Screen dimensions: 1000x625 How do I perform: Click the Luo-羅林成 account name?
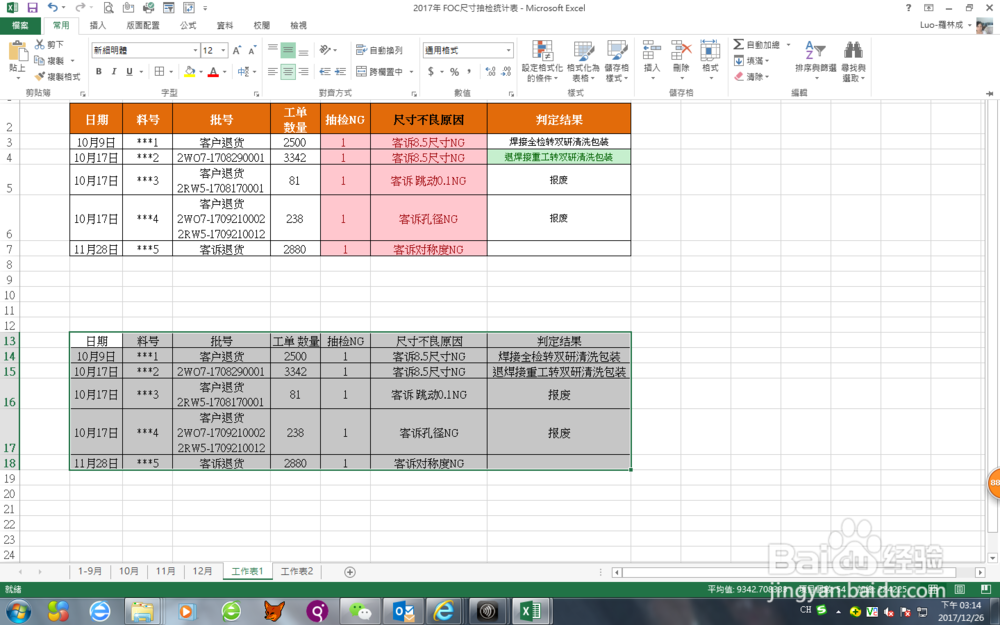click(941, 25)
